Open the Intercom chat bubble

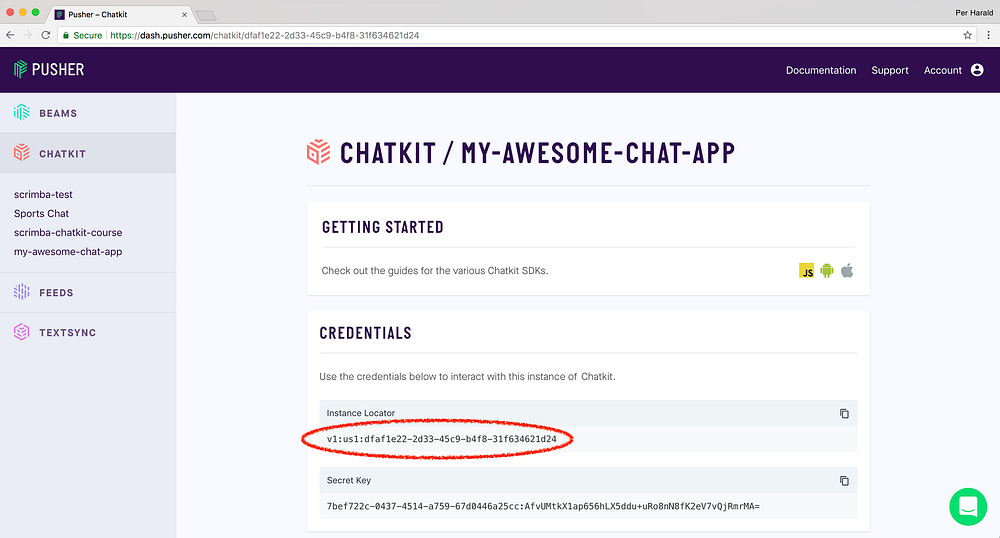pos(967,507)
